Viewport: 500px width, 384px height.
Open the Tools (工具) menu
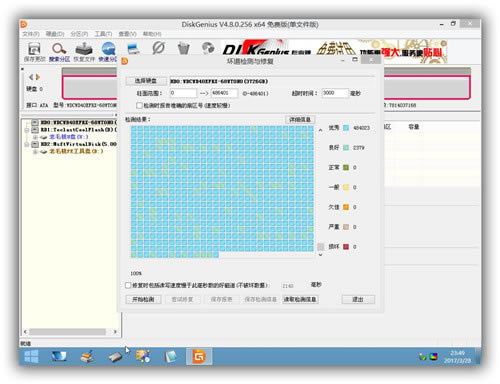[103, 34]
